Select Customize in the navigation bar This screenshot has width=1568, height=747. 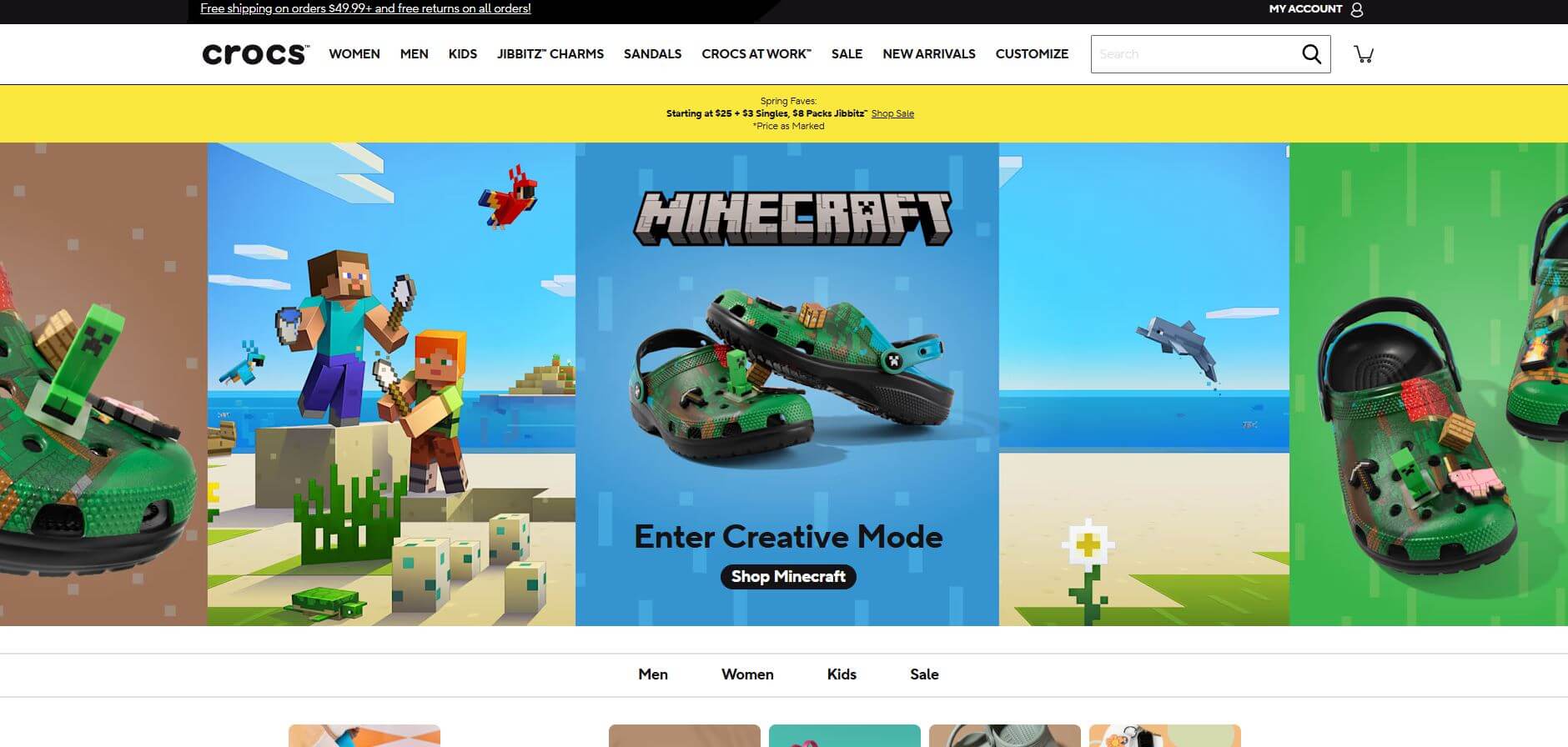(1031, 54)
